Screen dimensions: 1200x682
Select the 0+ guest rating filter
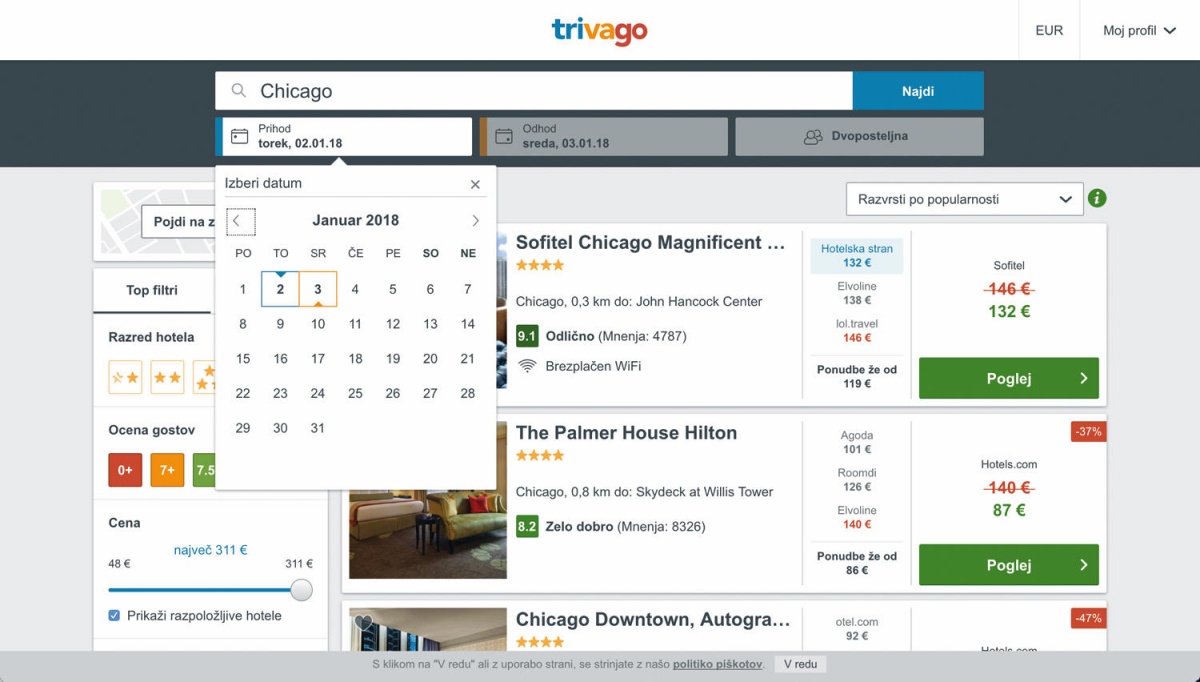pos(125,470)
